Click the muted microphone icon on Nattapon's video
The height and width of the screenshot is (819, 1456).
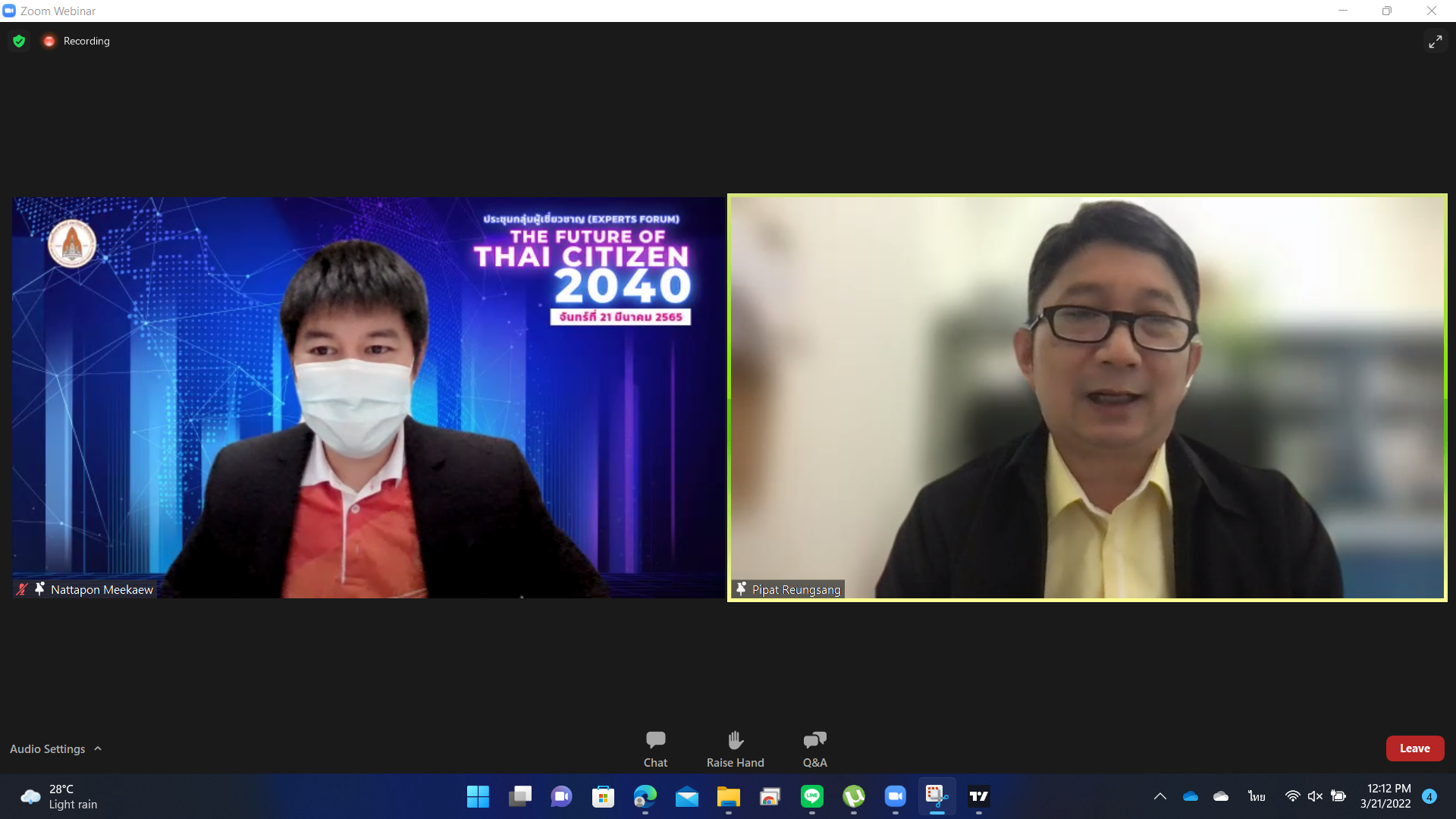coord(22,589)
